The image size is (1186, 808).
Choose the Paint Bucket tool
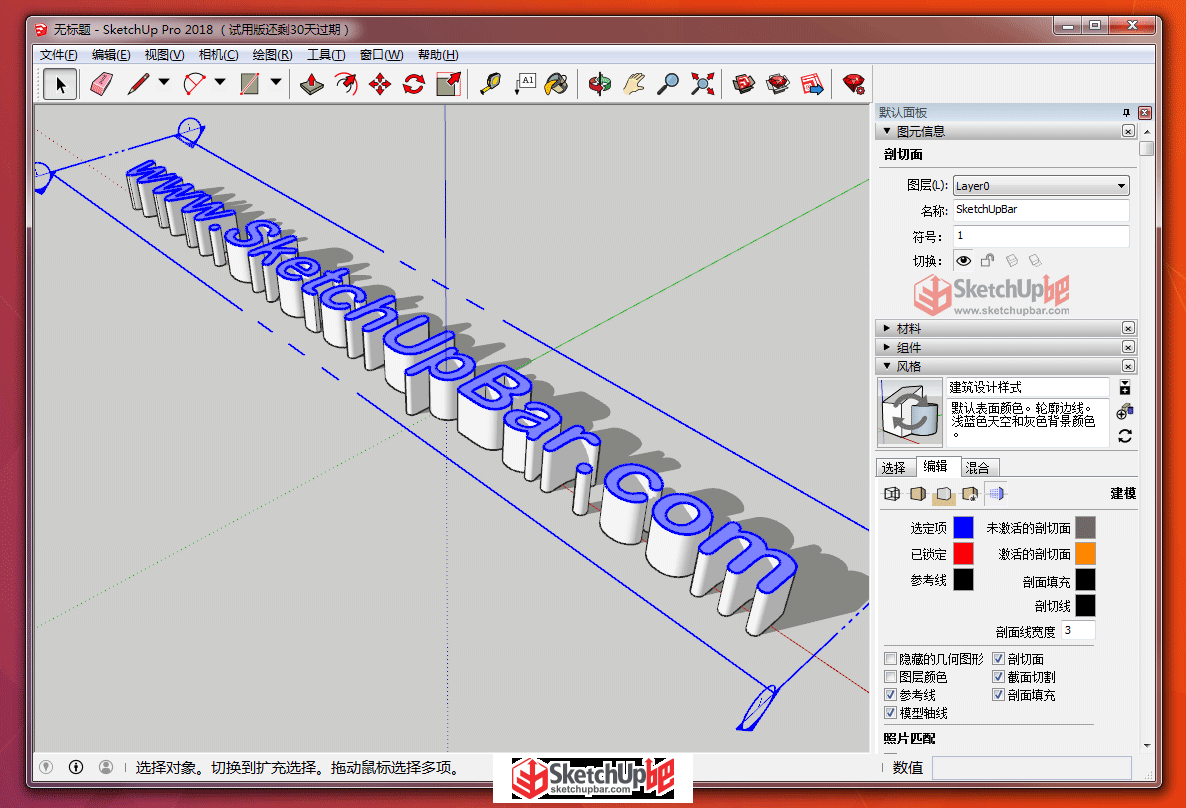557,84
